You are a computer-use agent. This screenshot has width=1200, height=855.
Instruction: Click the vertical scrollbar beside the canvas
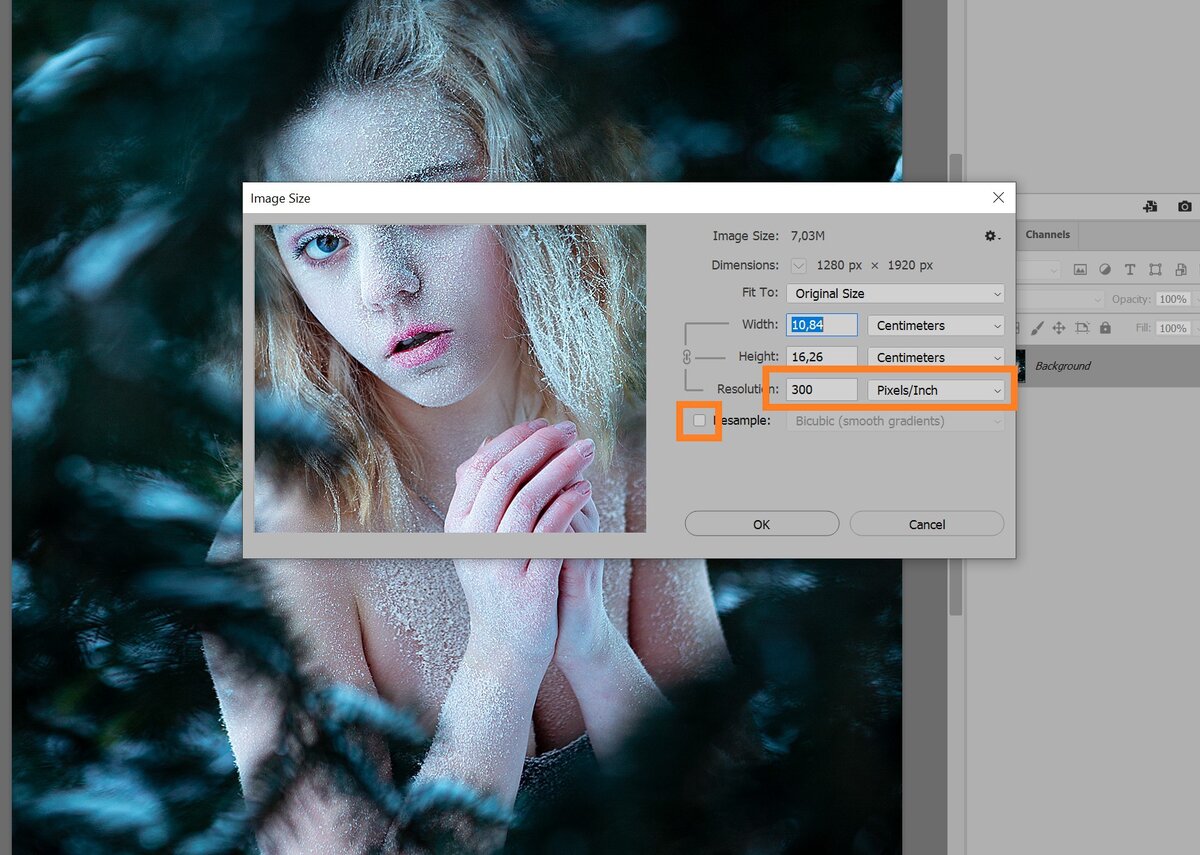click(x=956, y=383)
